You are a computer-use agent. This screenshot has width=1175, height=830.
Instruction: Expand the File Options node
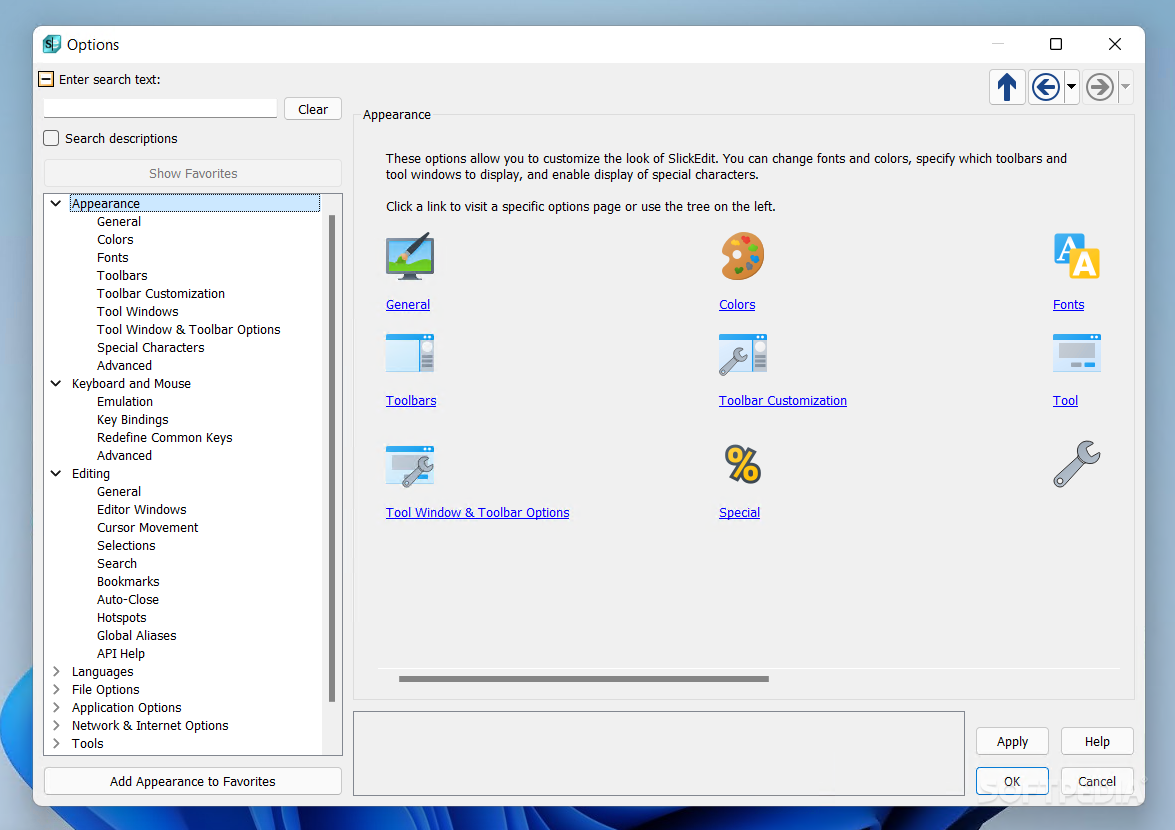click(x=56, y=689)
